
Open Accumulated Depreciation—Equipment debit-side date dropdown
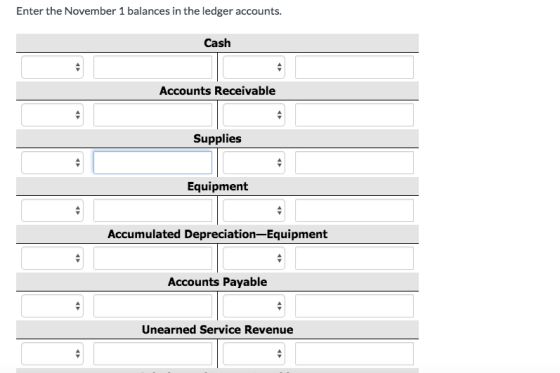[x=52, y=258]
